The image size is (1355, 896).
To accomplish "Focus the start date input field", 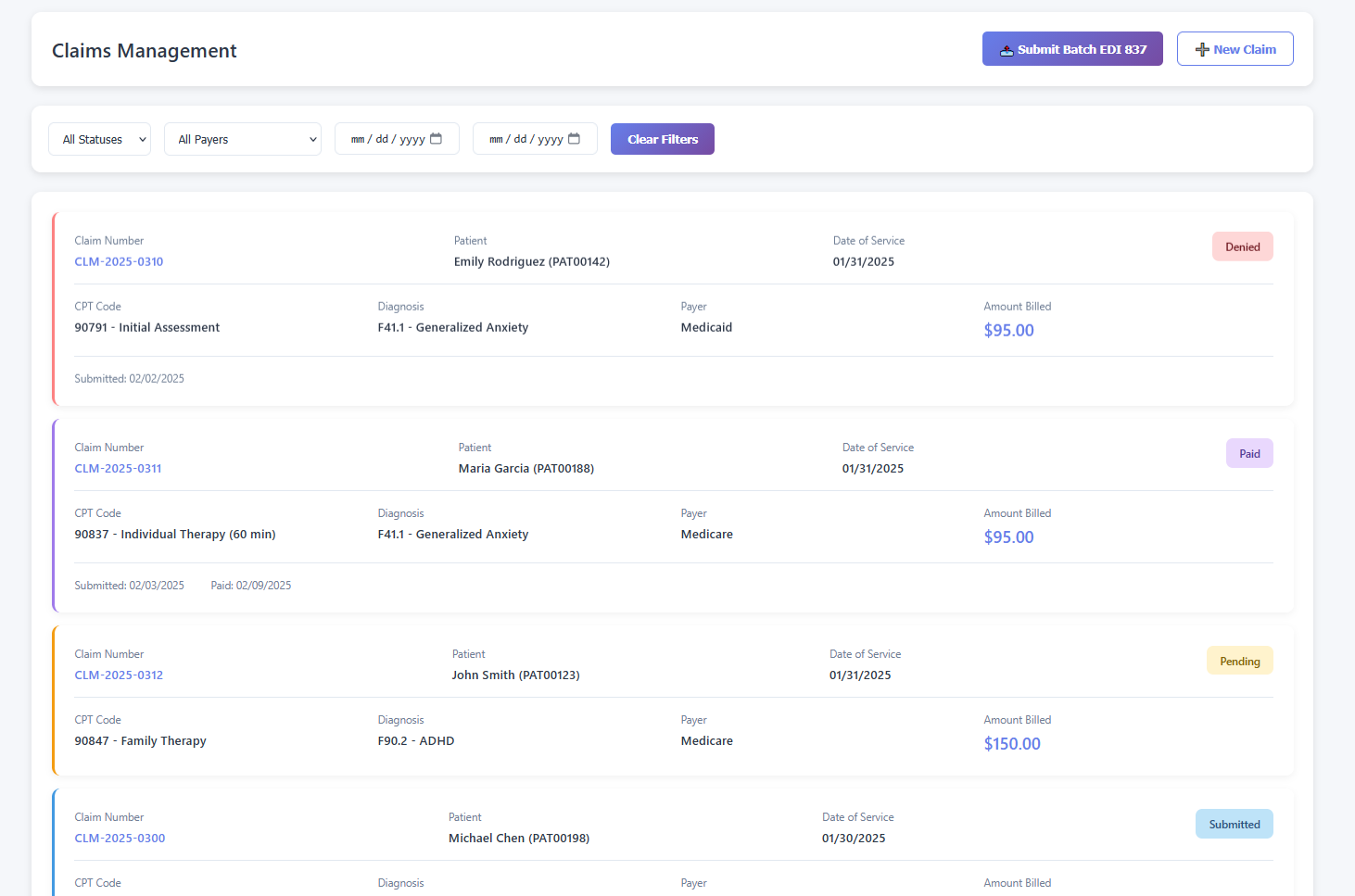I will coord(386,139).
